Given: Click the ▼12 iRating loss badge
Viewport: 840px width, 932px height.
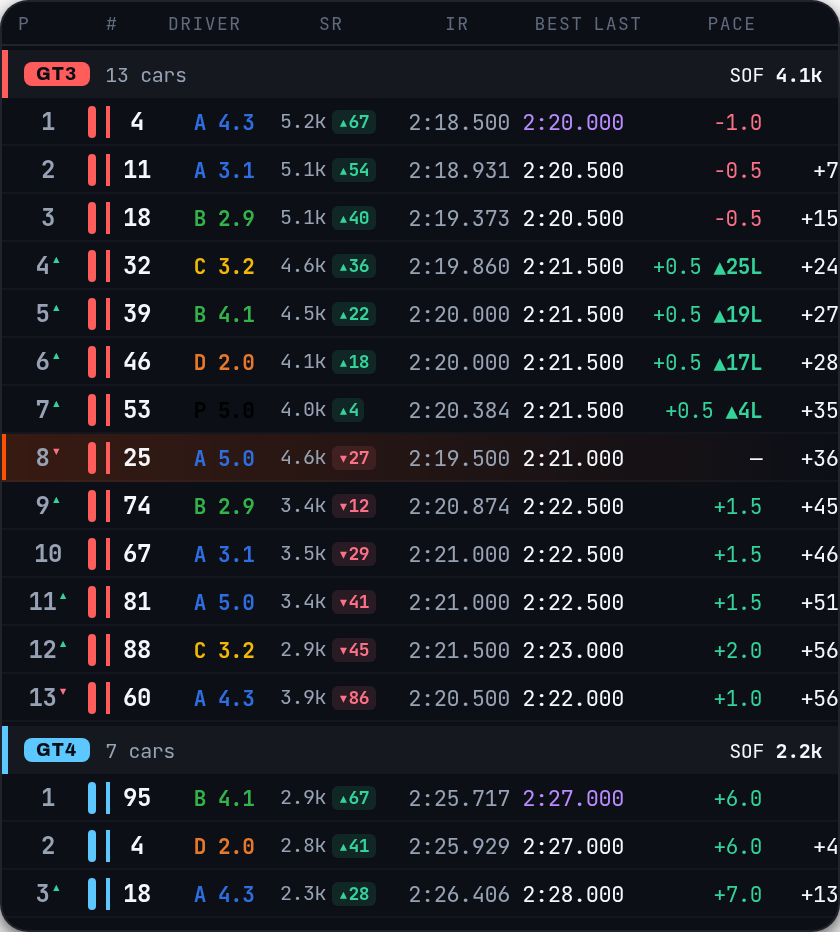Looking at the screenshot, I should pos(354,506).
